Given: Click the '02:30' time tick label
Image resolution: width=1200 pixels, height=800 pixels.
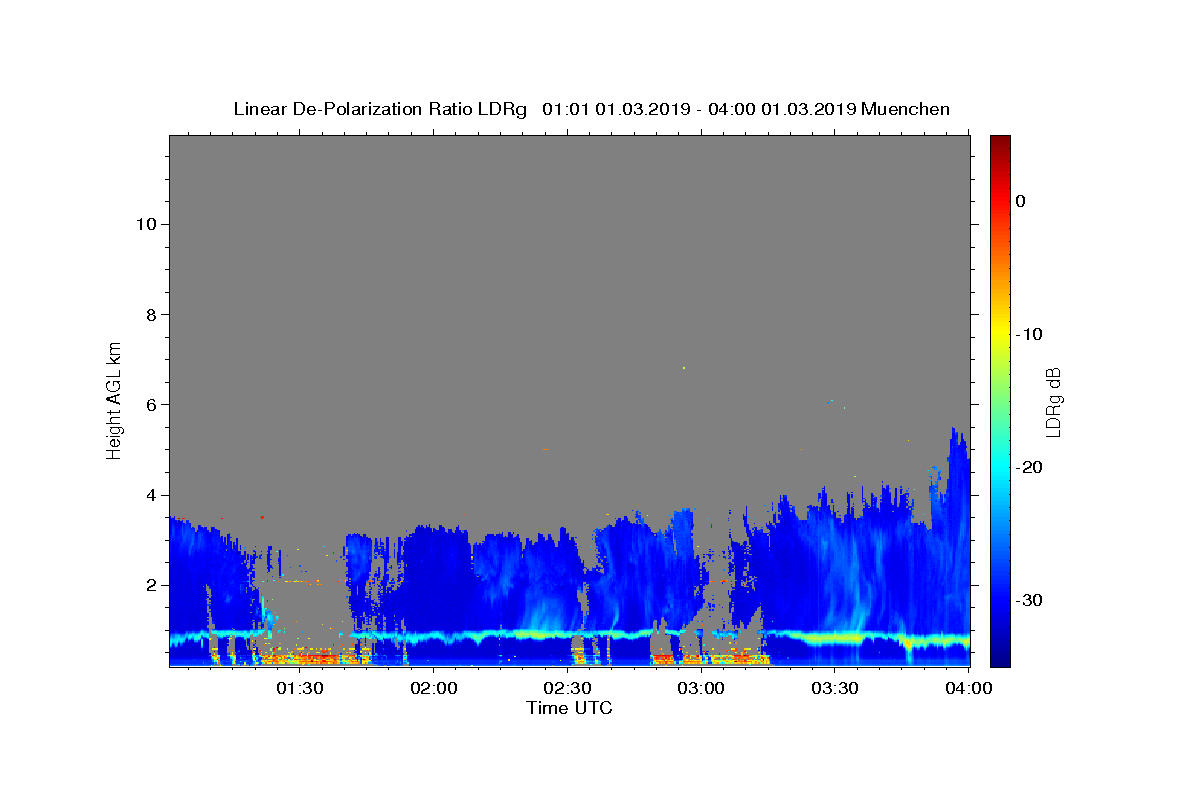Looking at the screenshot, I should tap(568, 689).
